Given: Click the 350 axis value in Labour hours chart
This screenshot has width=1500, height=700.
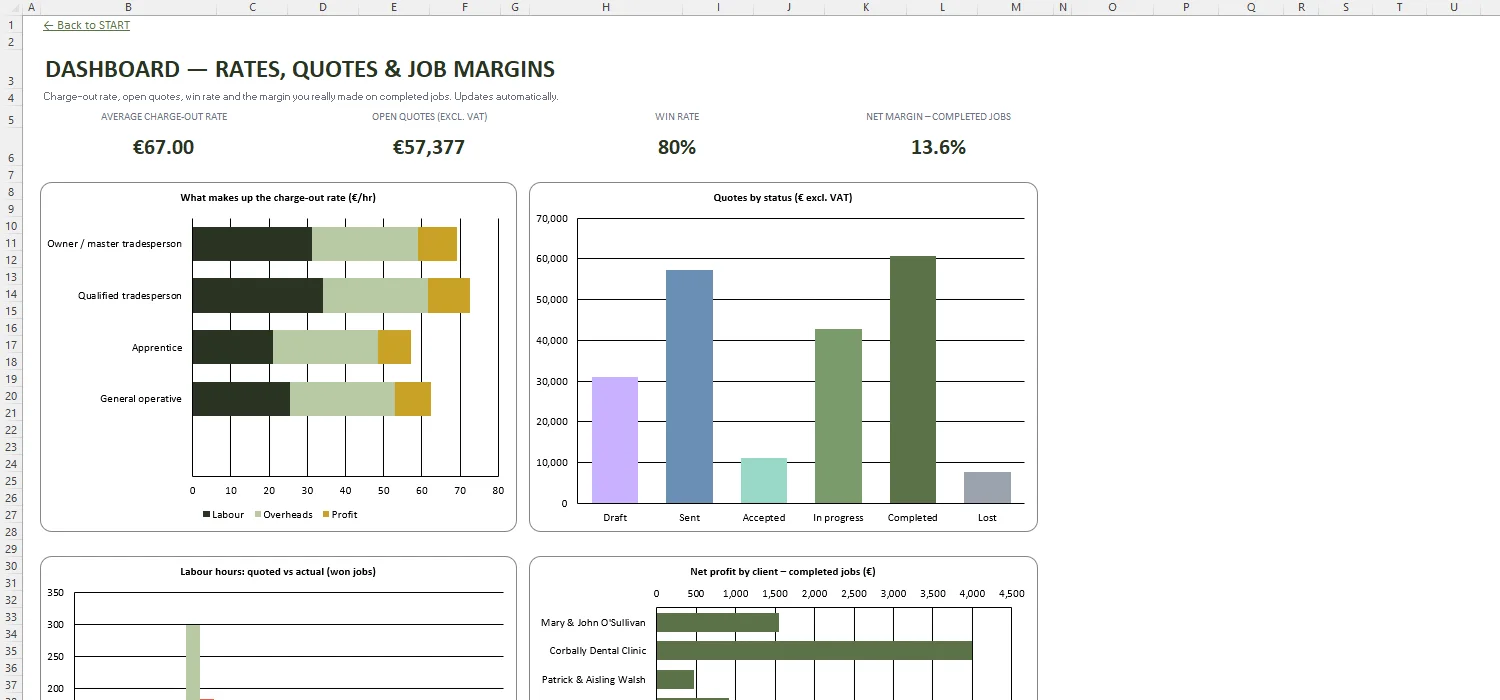Looking at the screenshot, I should pos(55,593).
